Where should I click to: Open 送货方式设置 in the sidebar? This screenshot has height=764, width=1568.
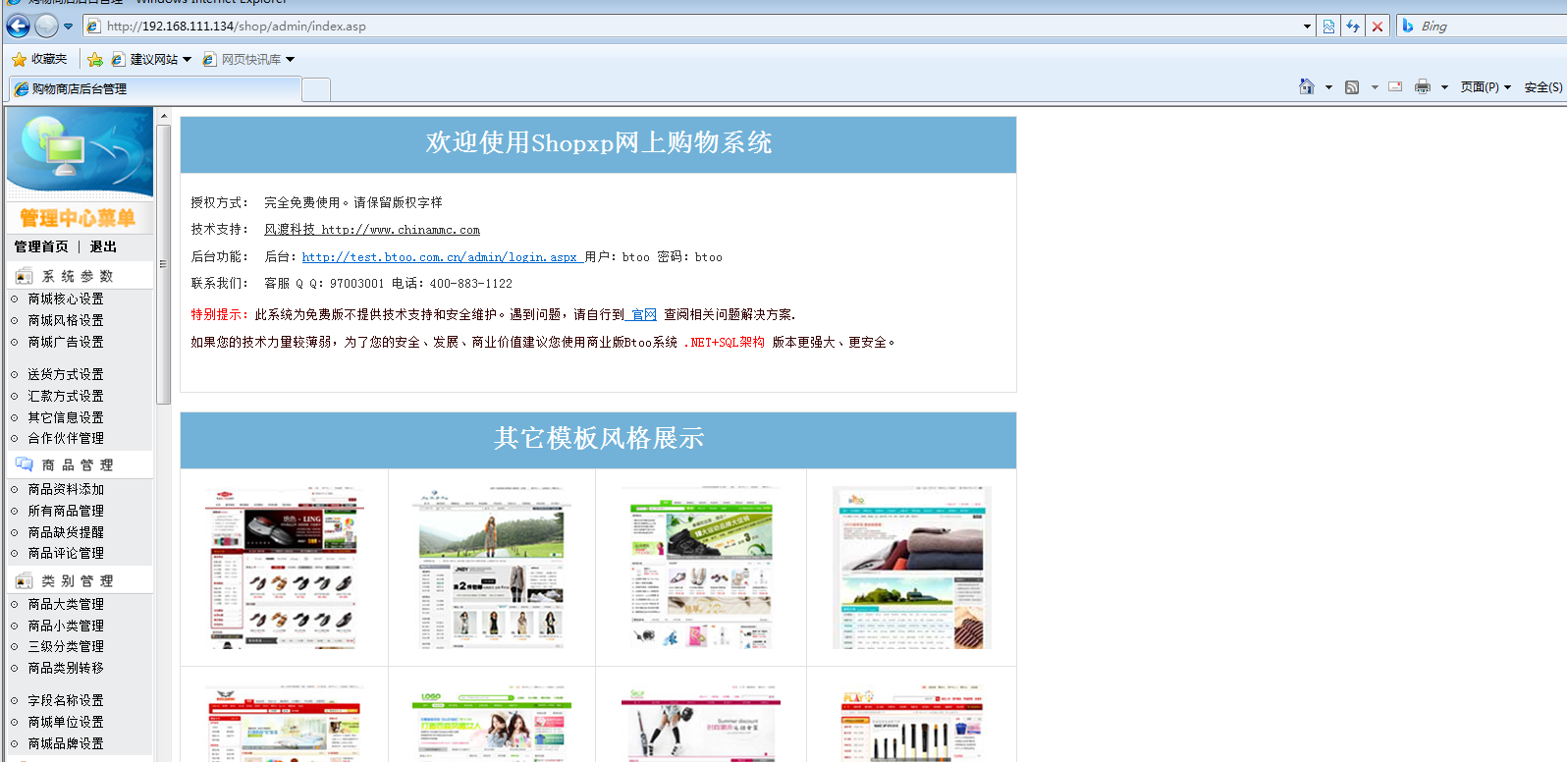[x=66, y=374]
